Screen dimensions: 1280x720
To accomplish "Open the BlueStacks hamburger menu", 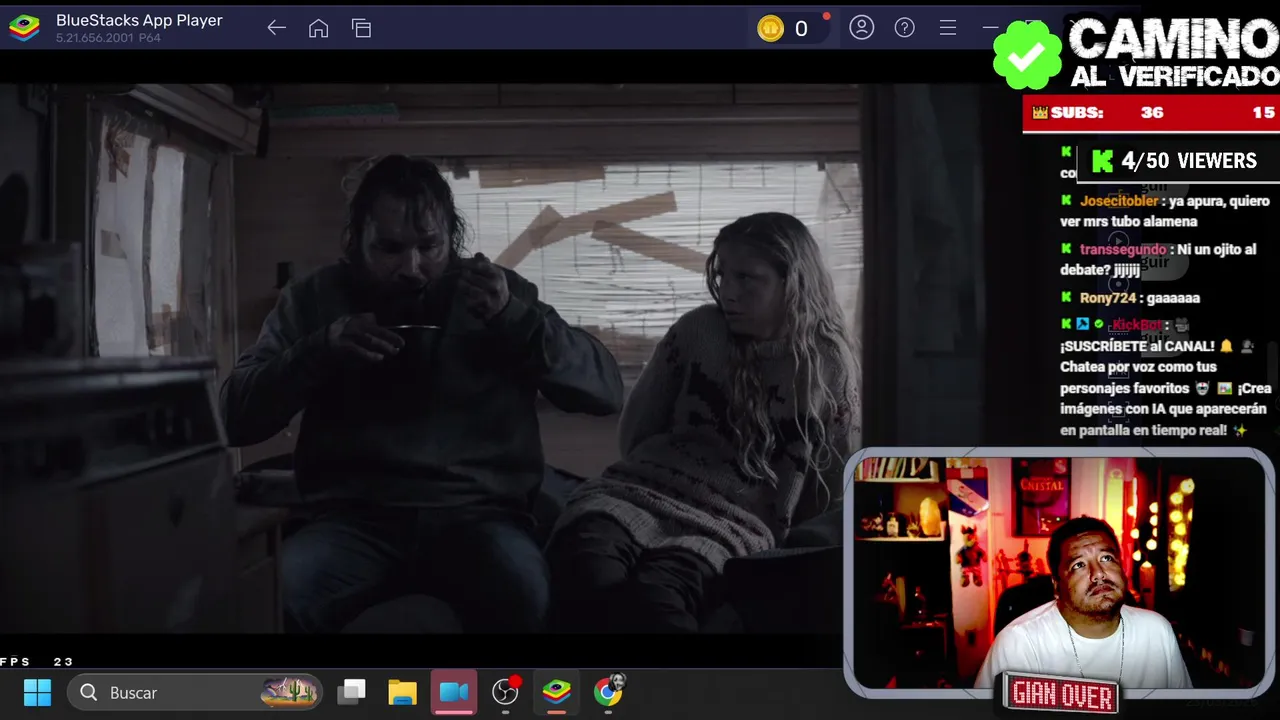I will (x=948, y=28).
